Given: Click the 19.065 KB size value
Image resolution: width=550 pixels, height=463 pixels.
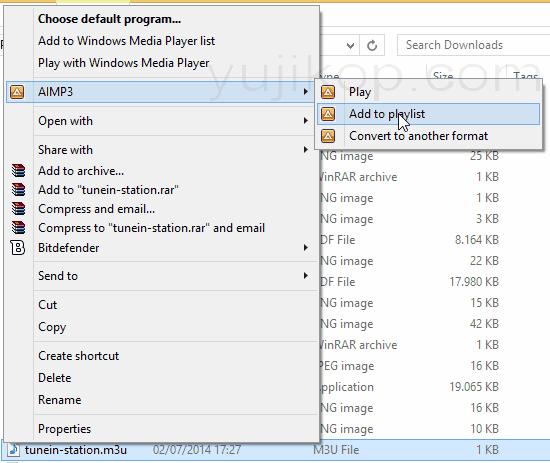Looking at the screenshot, I should pos(474,387).
